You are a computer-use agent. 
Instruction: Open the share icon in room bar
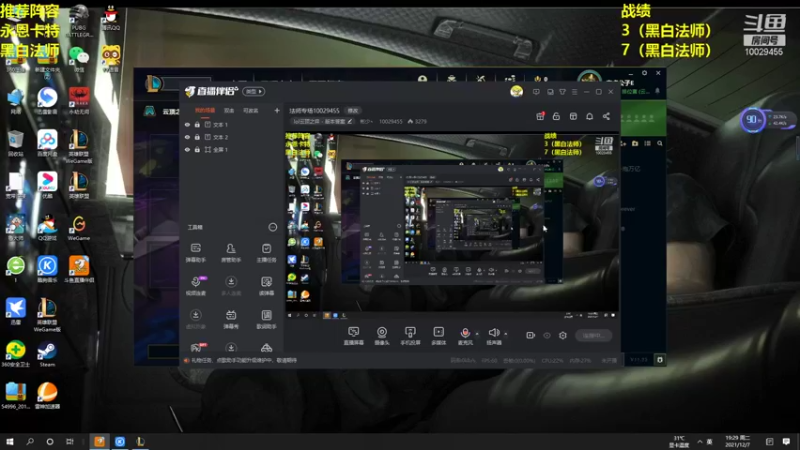[x=606, y=116]
